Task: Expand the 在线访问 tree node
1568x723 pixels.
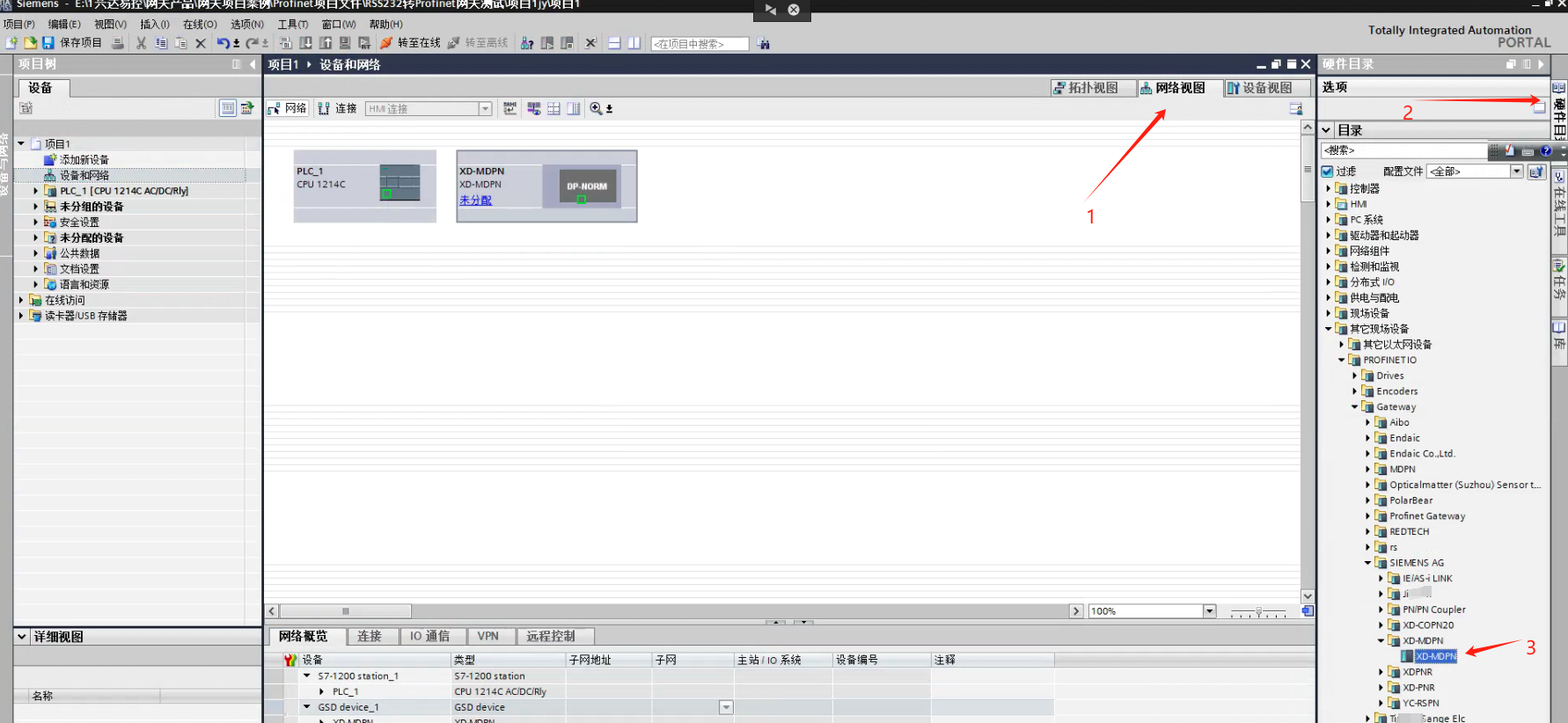Action: click(x=22, y=300)
